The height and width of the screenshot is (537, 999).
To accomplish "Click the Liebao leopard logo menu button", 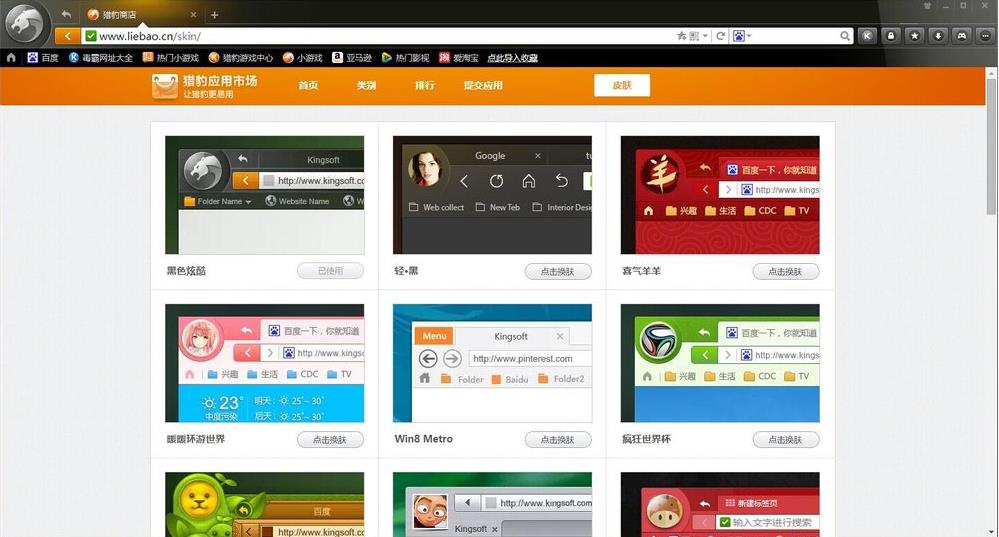I will click(x=24, y=24).
